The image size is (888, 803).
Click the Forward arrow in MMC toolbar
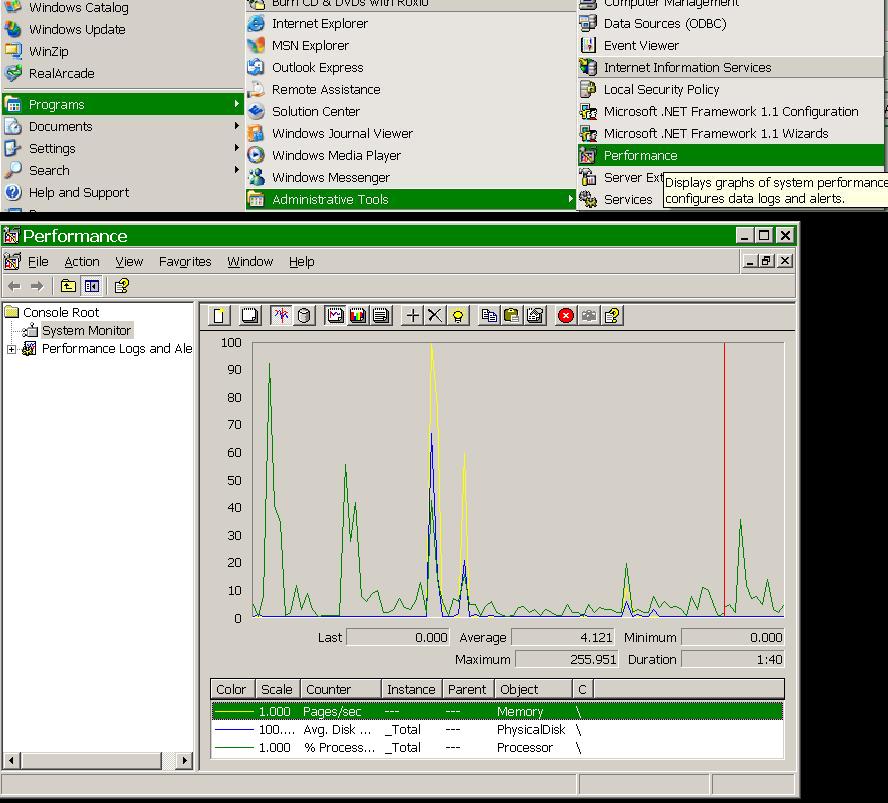(x=37, y=287)
